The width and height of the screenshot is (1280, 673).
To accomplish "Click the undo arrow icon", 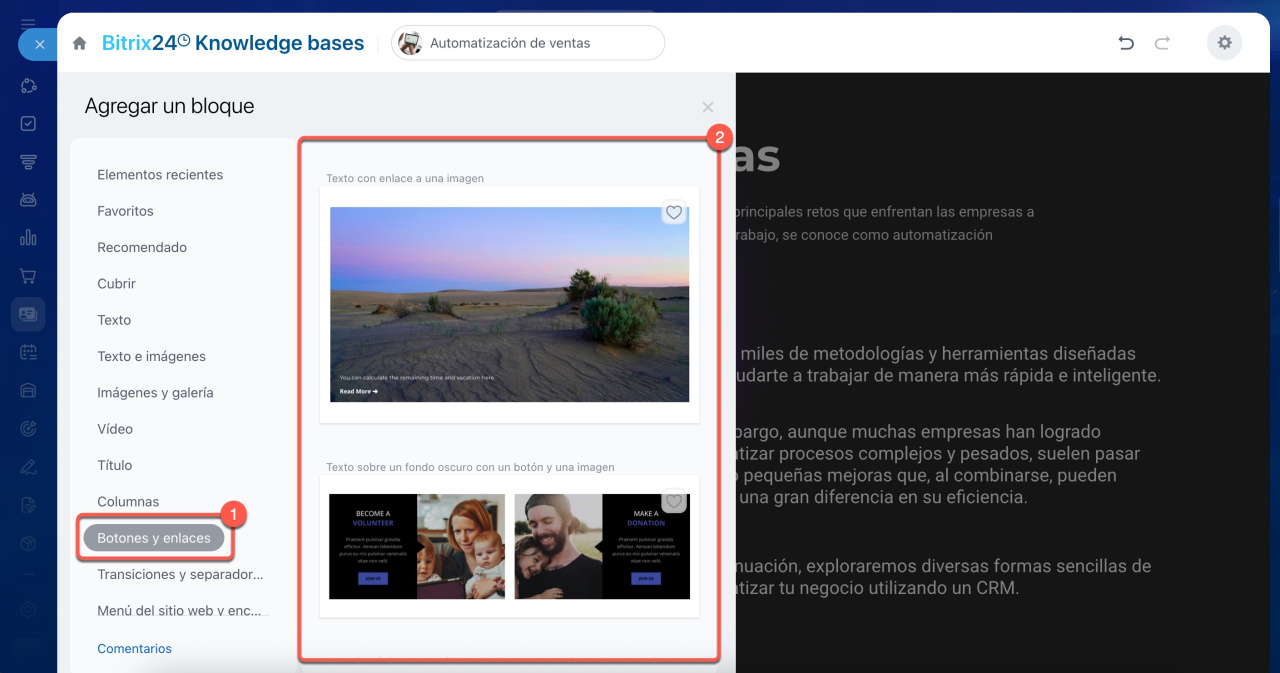I will pos(1126,43).
